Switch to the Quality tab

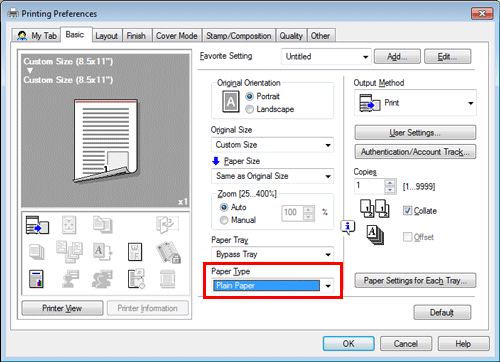pyautogui.click(x=291, y=36)
